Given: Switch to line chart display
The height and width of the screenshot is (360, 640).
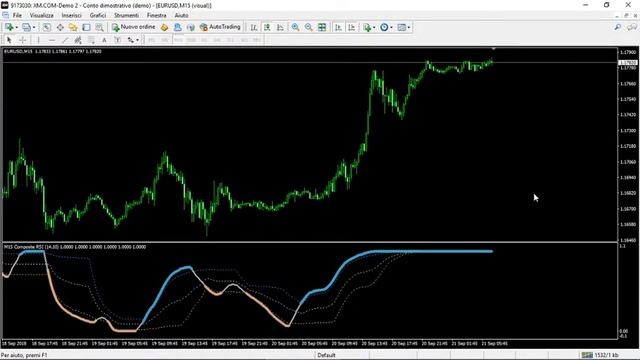Looking at the screenshot, I should pos(280,27).
